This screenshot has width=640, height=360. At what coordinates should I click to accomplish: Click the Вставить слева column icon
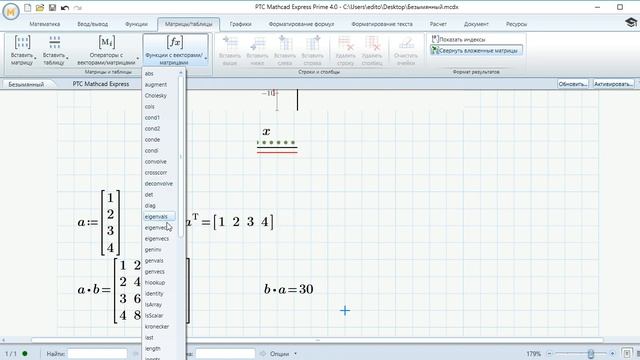(x=285, y=43)
